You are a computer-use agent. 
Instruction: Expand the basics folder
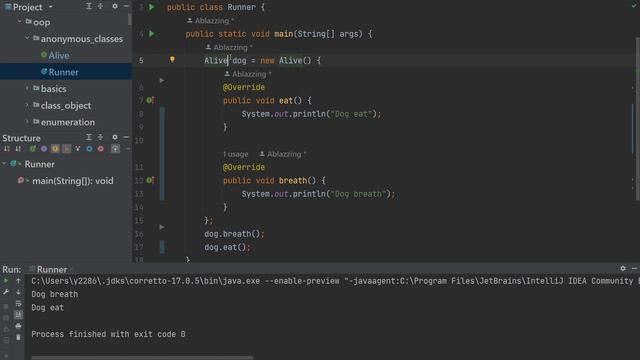(27, 88)
